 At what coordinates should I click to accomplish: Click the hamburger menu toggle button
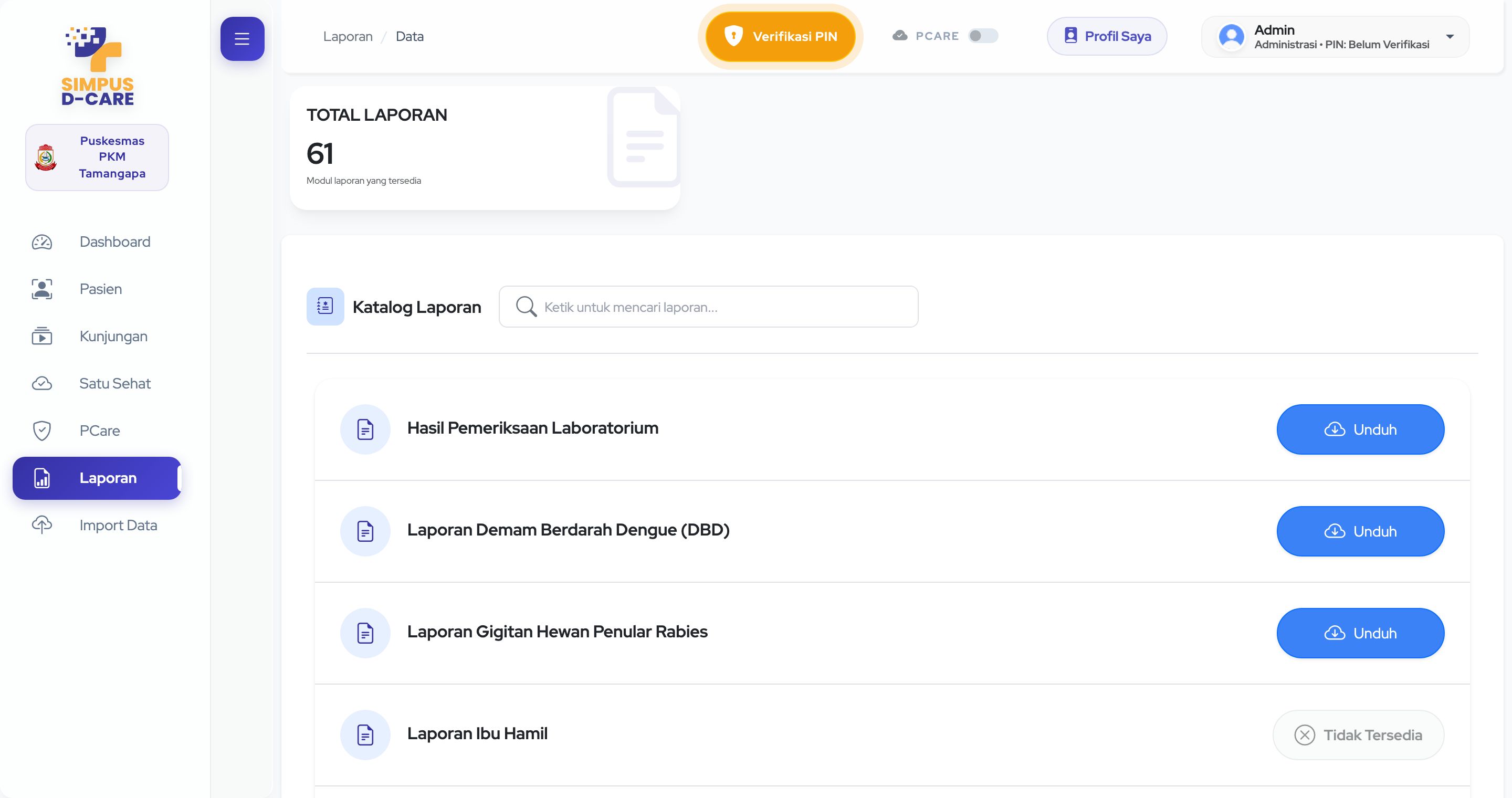point(242,39)
